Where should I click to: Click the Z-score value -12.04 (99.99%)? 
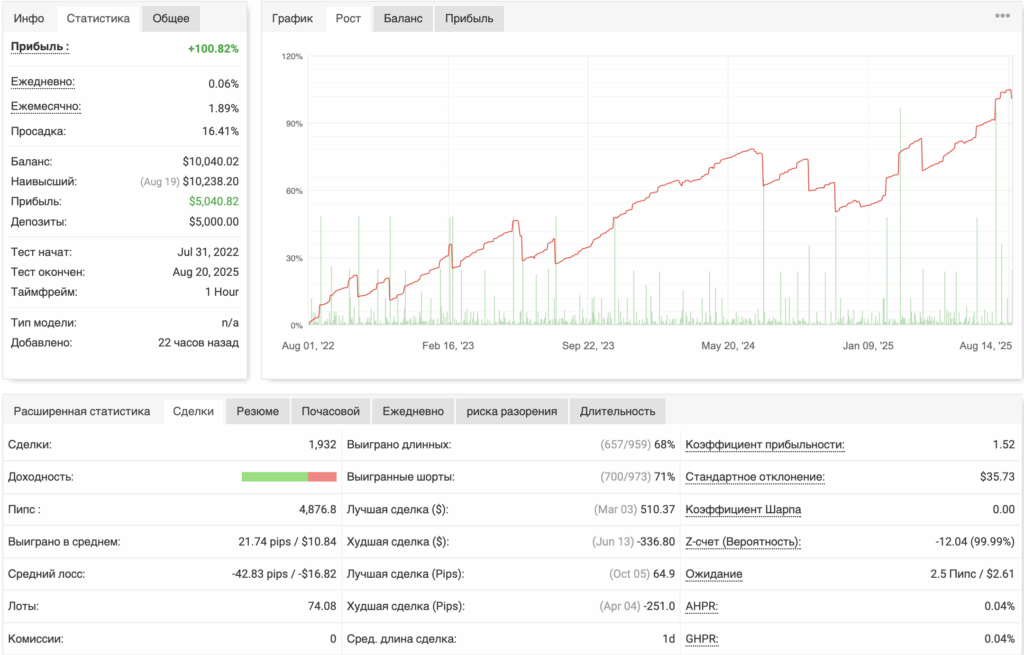975,542
